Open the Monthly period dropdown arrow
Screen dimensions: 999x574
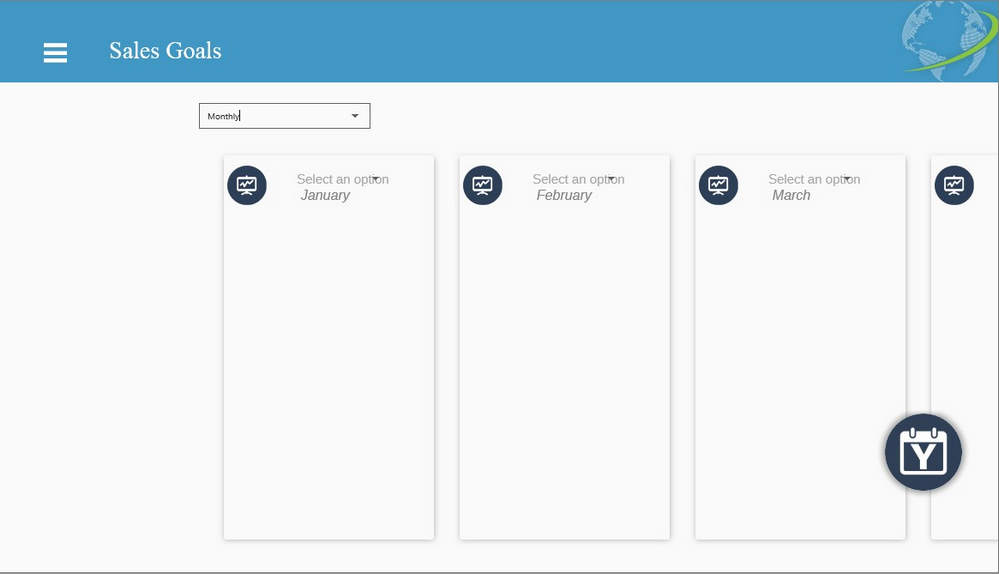pos(355,116)
